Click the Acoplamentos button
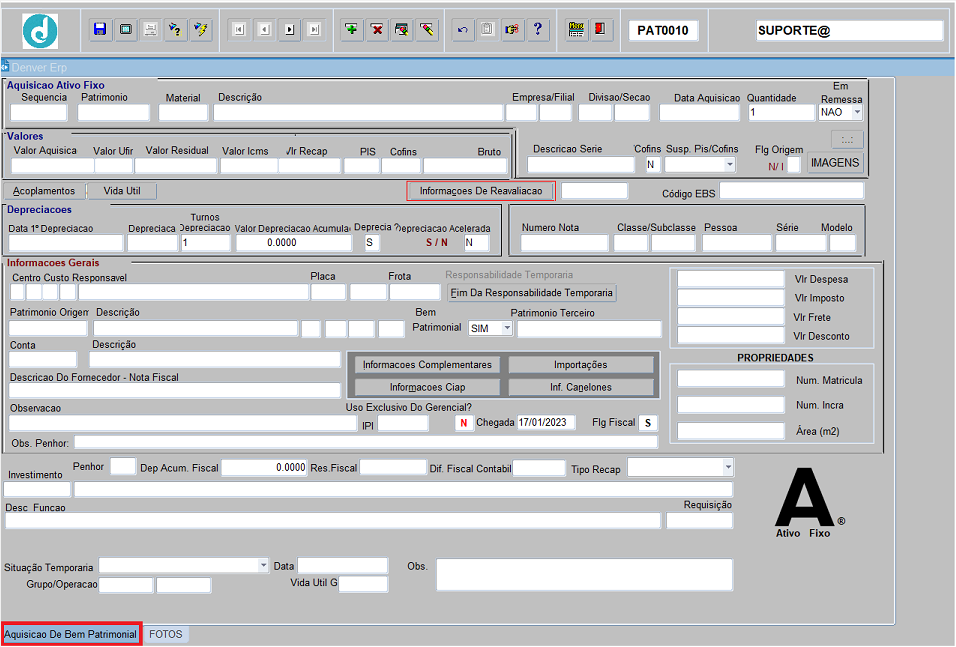956x647 pixels. tap(44, 191)
